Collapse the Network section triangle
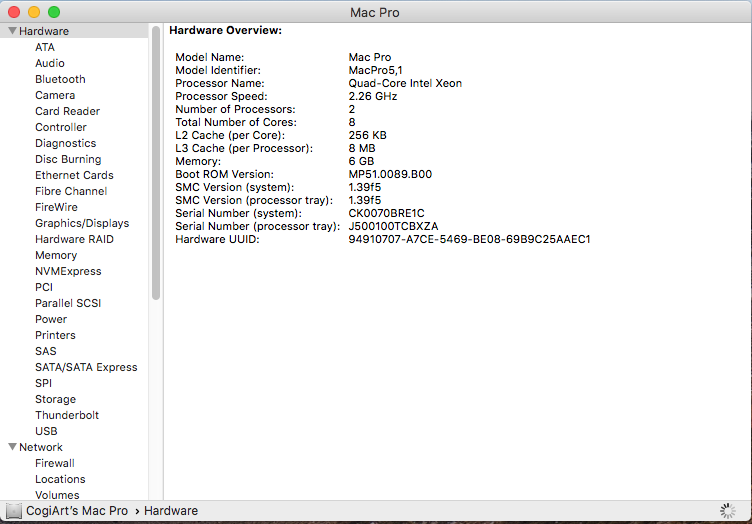This screenshot has height=524, width=752. point(12,447)
